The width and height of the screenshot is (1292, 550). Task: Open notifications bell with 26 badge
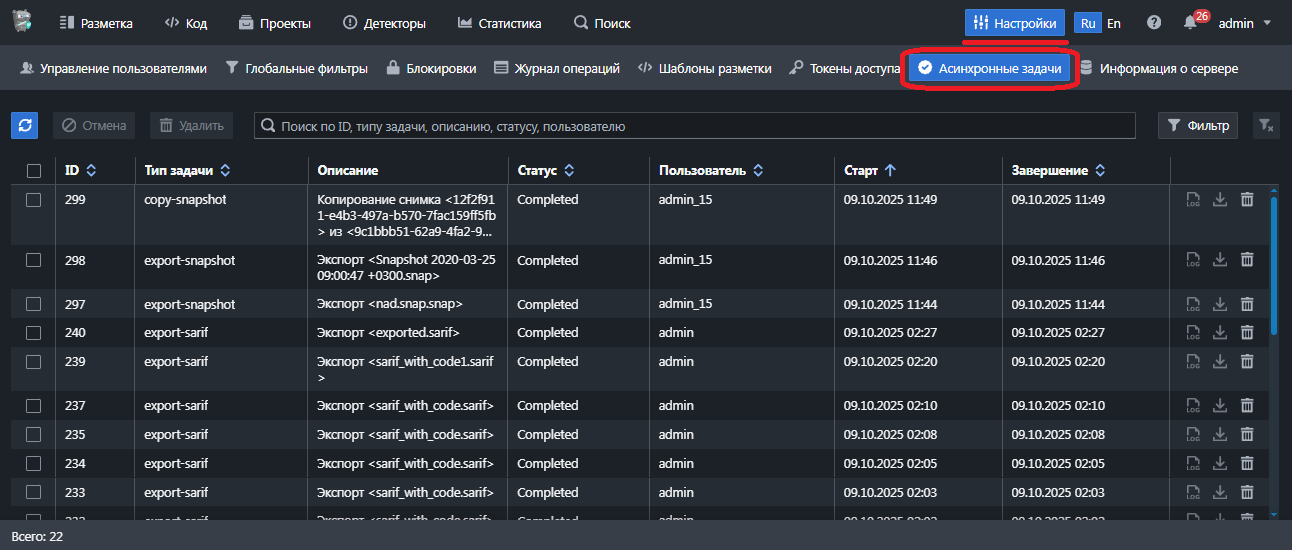pyautogui.click(x=1189, y=23)
